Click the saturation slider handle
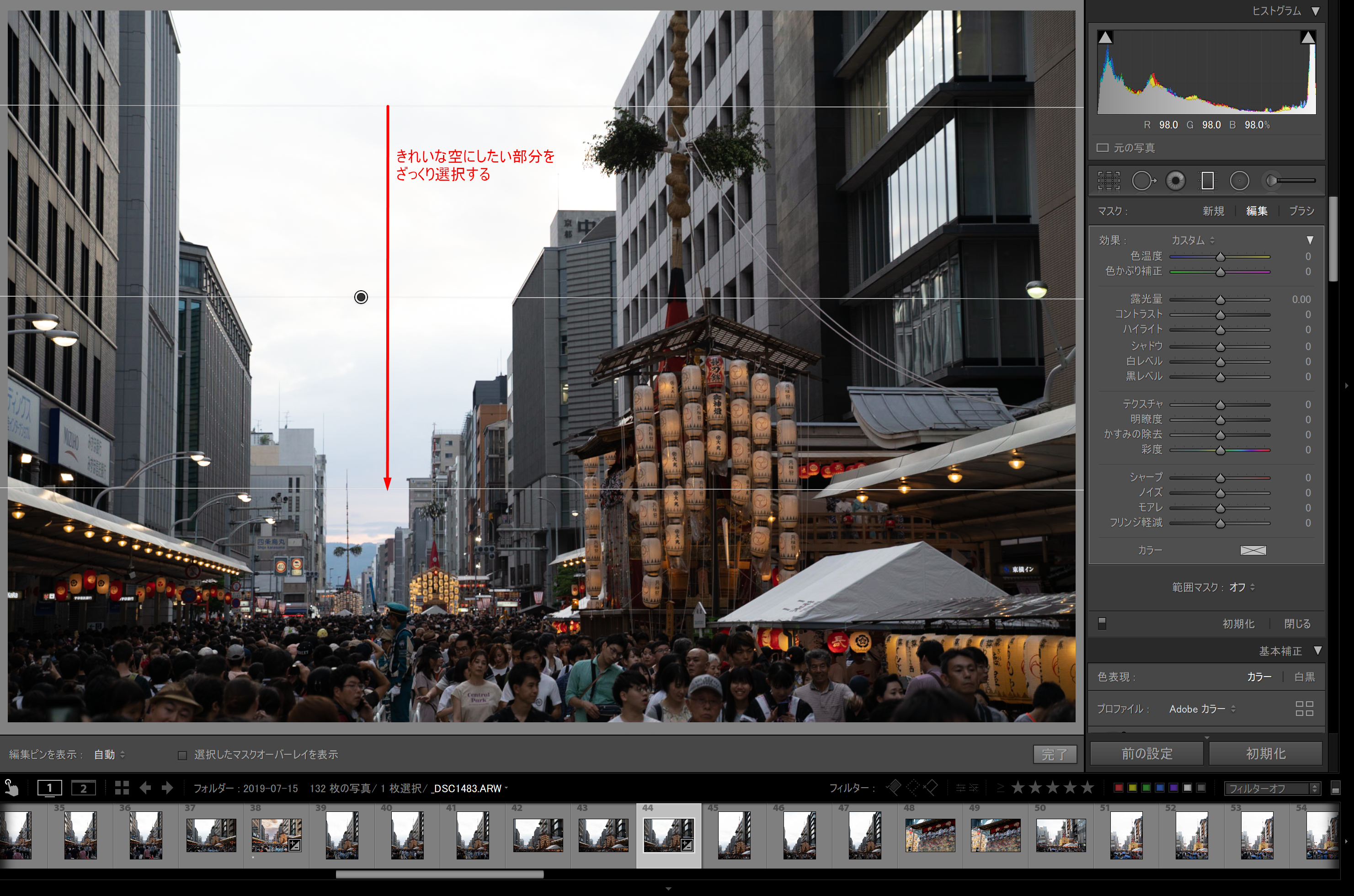The height and width of the screenshot is (896, 1354). [1220, 450]
